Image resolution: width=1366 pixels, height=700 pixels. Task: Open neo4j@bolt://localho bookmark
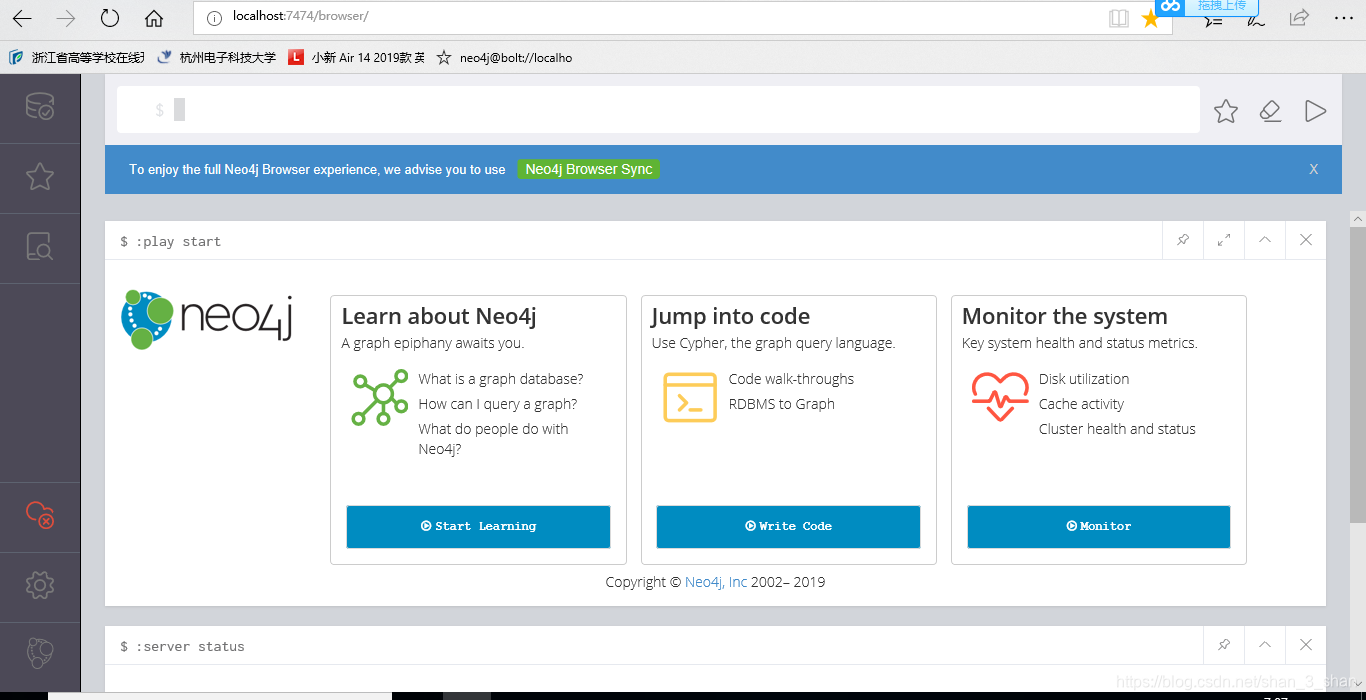pyautogui.click(x=505, y=58)
